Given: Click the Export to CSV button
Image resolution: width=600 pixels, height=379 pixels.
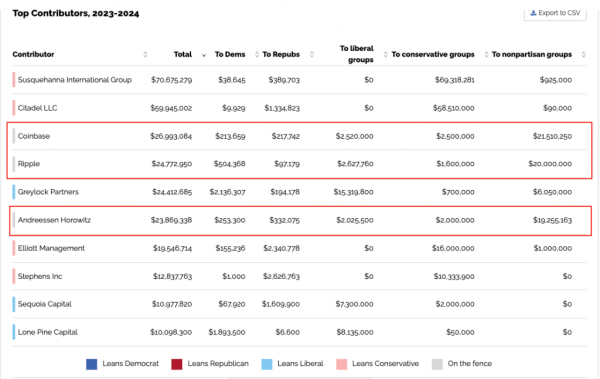Looking at the screenshot, I should coord(555,13).
